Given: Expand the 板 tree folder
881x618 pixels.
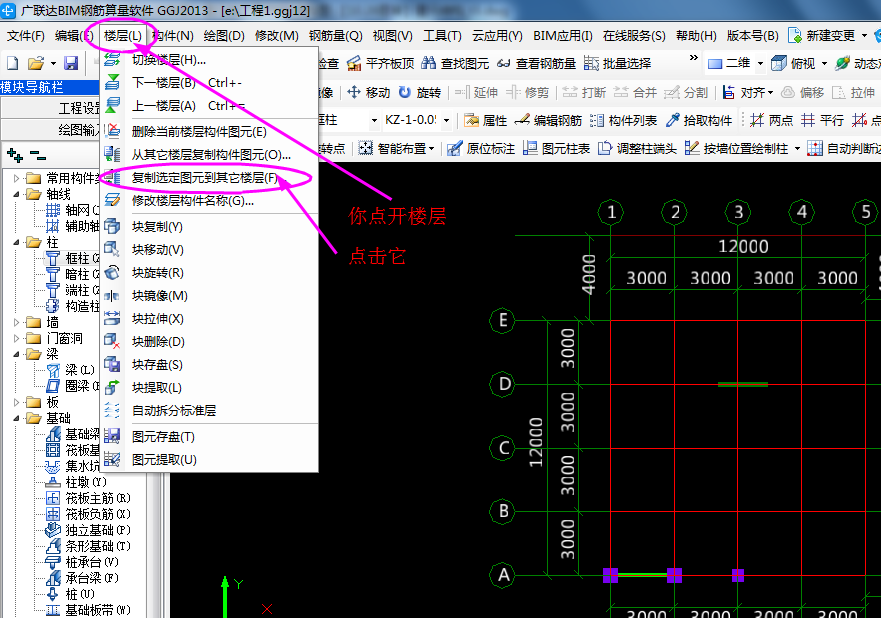Looking at the screenshot, I should [x=16, y=402].
